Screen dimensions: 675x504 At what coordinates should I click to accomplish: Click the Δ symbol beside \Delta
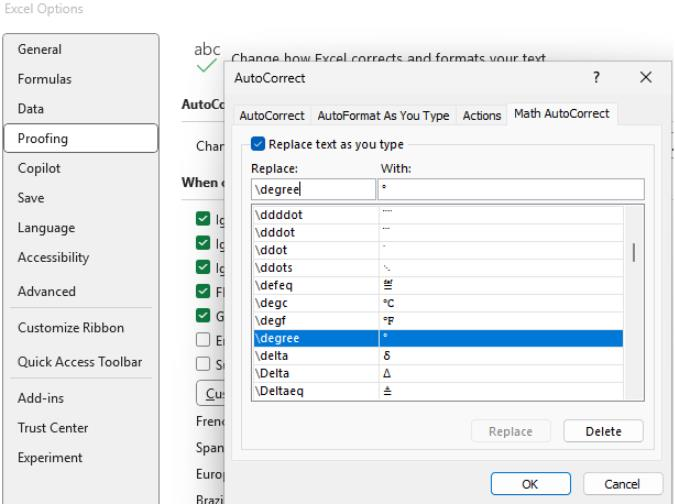pos(387,374)
